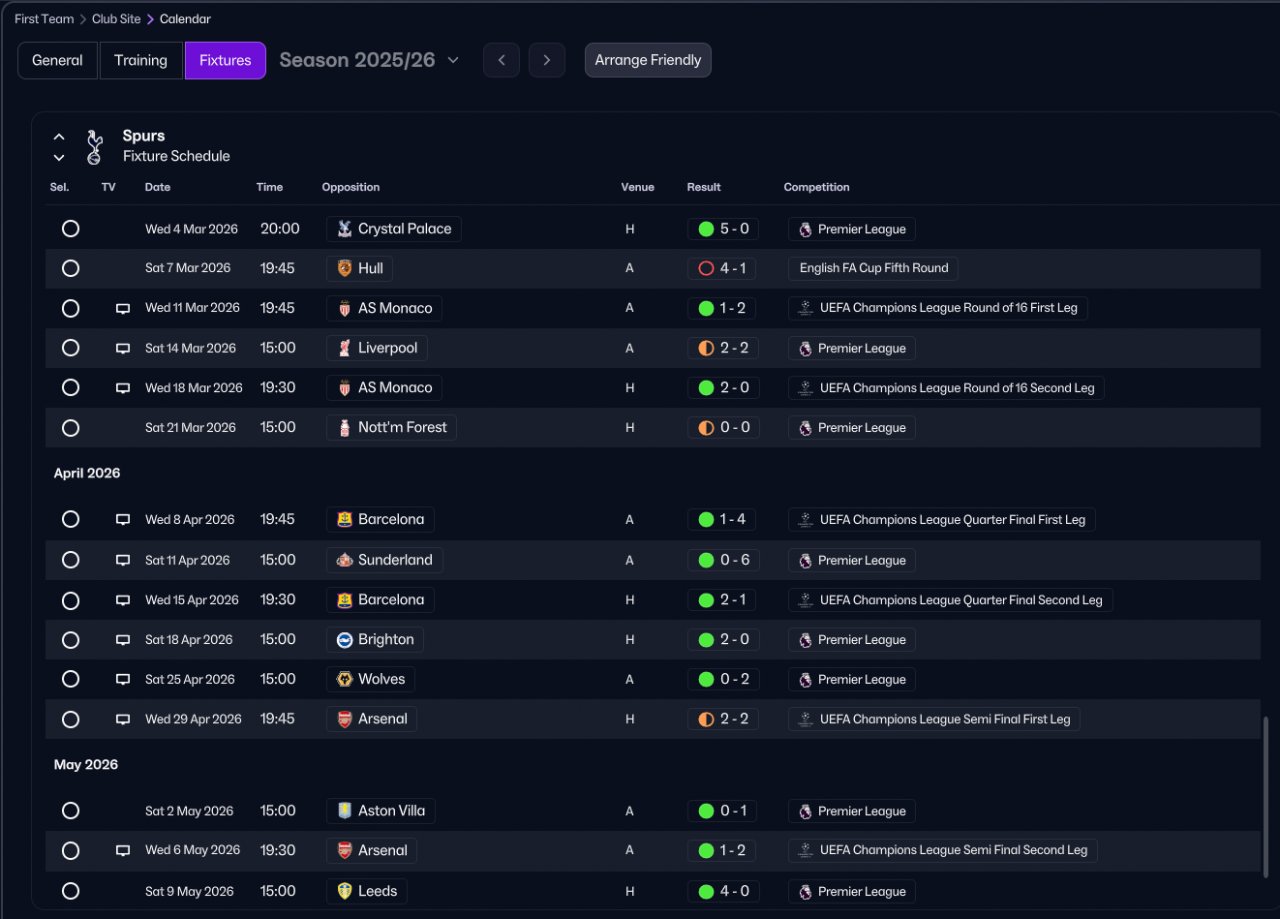Click the Arrange Friendly button
This screenshot has width=1280, height=919.
pos(648,60)
